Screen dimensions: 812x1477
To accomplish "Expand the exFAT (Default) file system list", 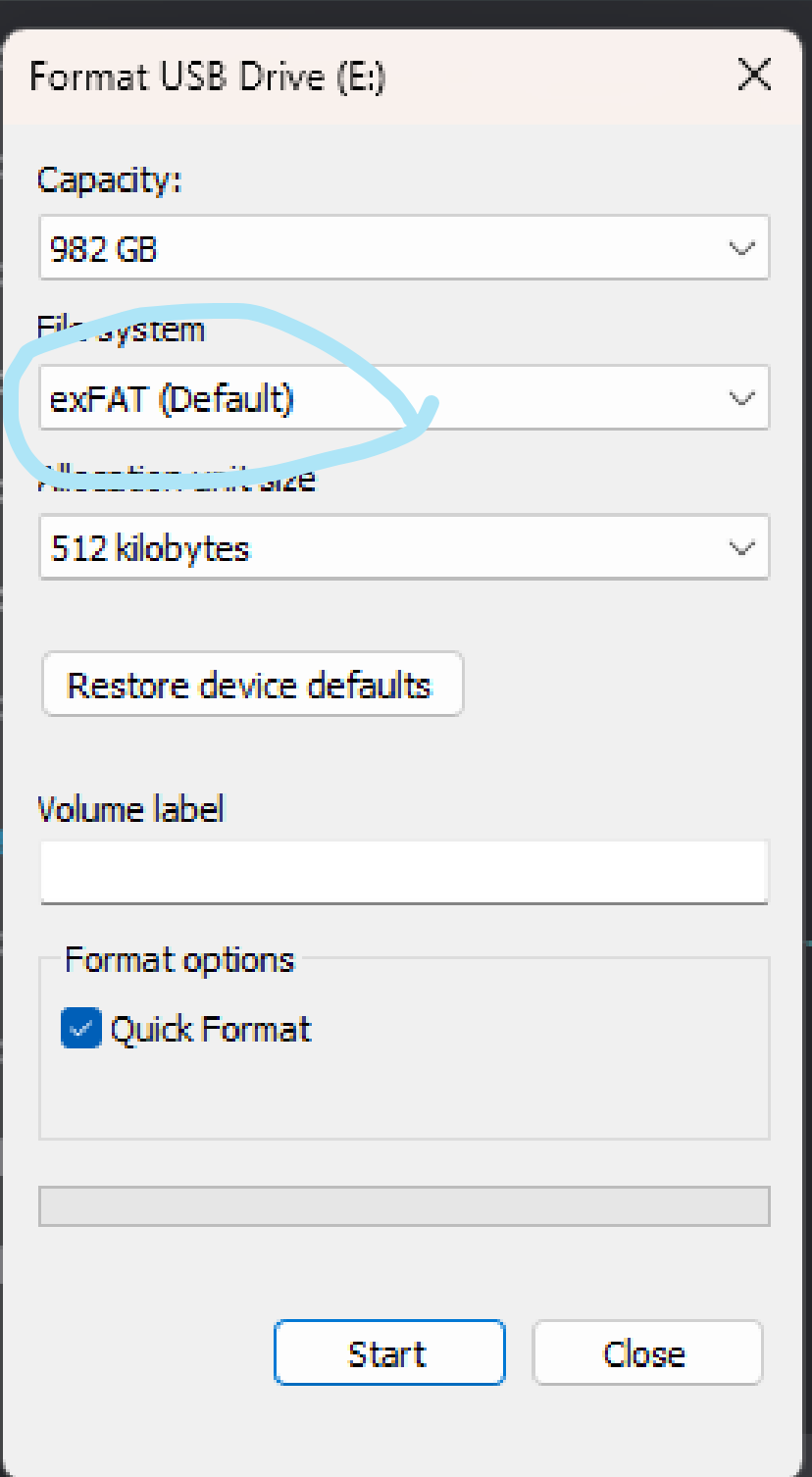I will click(x=392, y=398).
